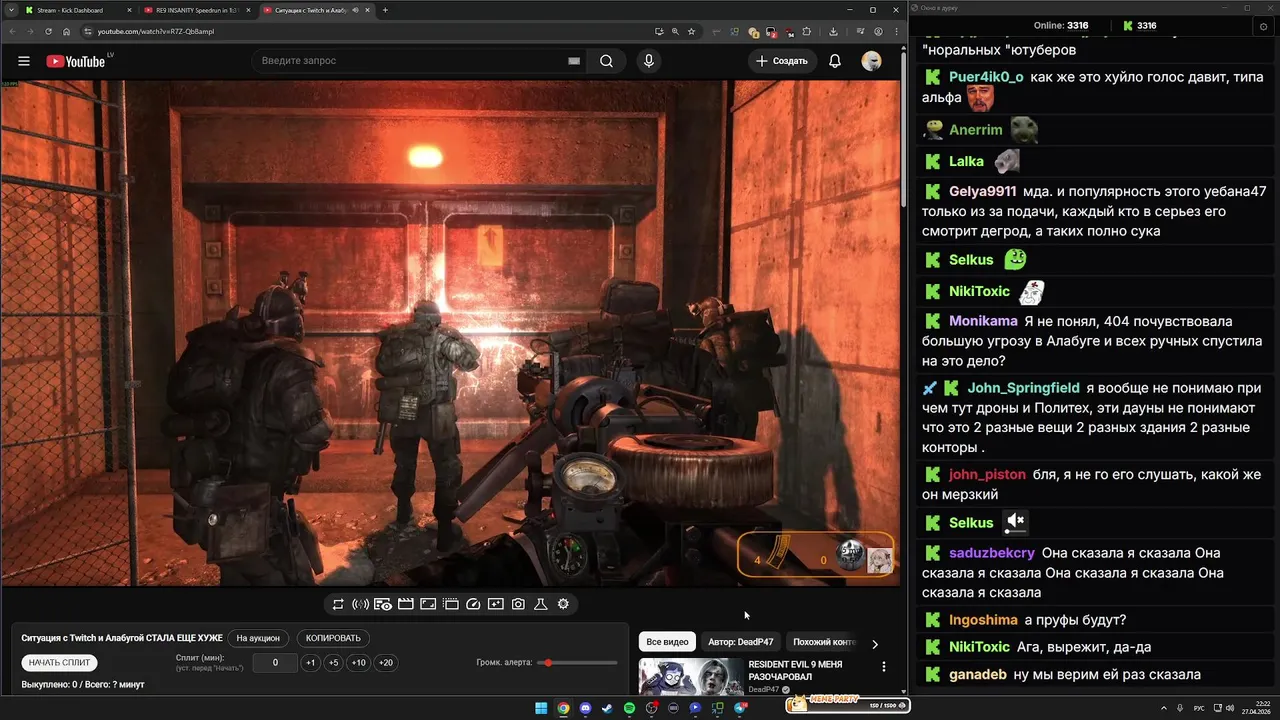The height and width of the screenshot is (720, 1280).
Task: Open settings gear in player toolbar
Action: tap(563, 604)
